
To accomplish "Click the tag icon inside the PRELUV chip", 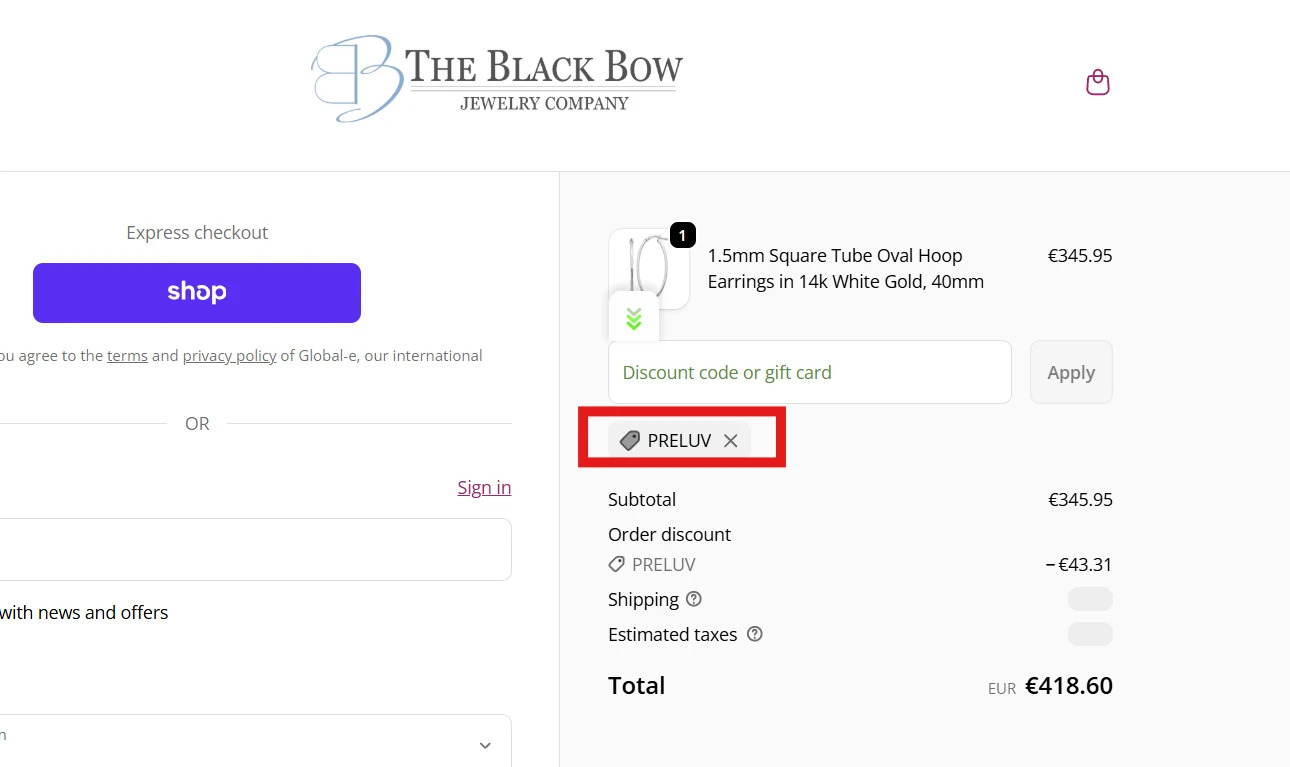I will pos(629,440).
